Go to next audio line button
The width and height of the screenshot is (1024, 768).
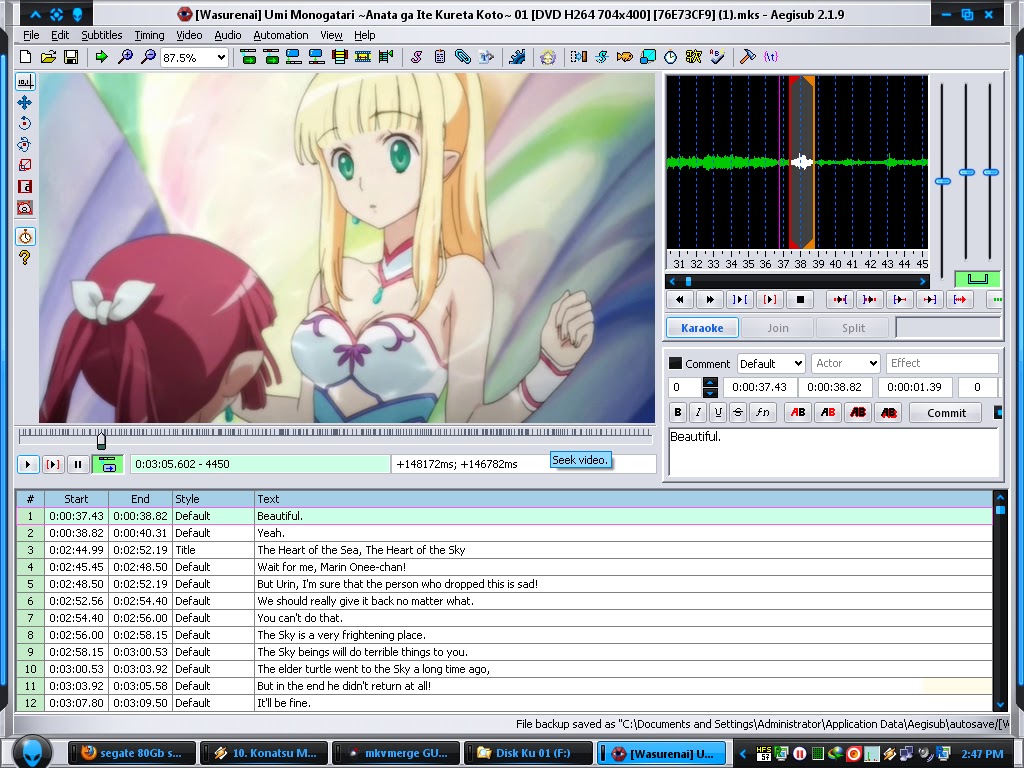pyautogui.click(x=710, y=300)
